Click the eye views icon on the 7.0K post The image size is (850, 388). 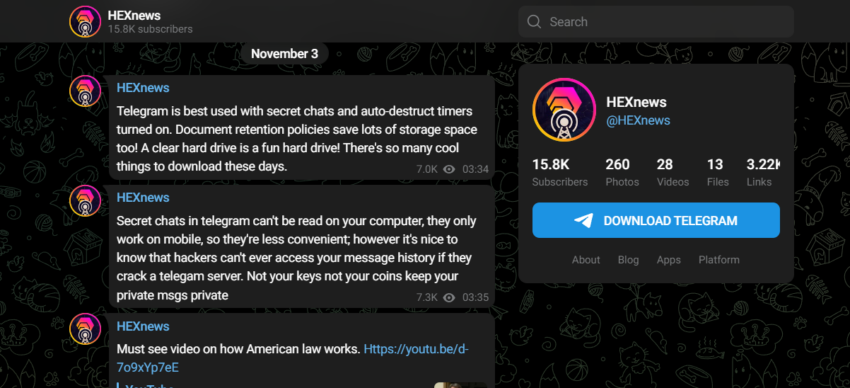[449, 170]
